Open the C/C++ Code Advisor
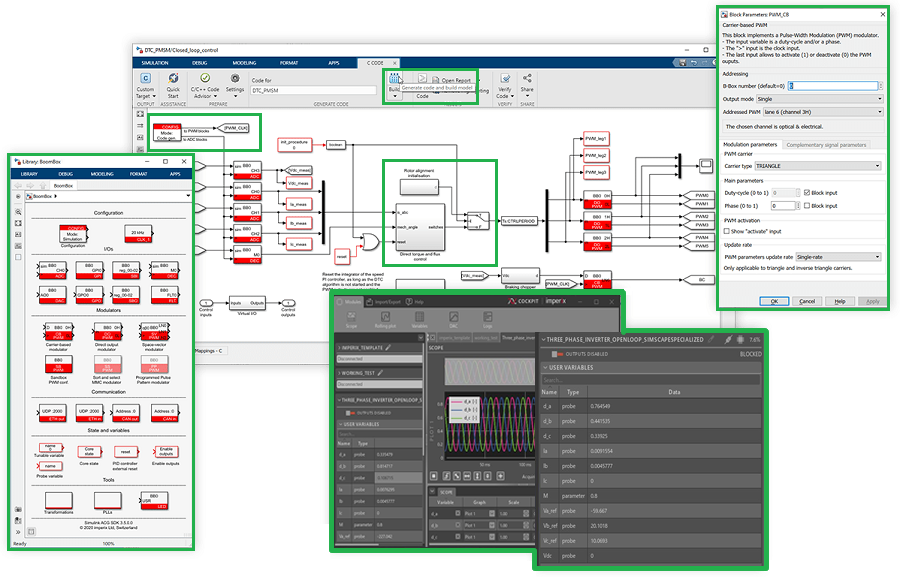Viewport: 900px width, 577px height. click(205, 85)
